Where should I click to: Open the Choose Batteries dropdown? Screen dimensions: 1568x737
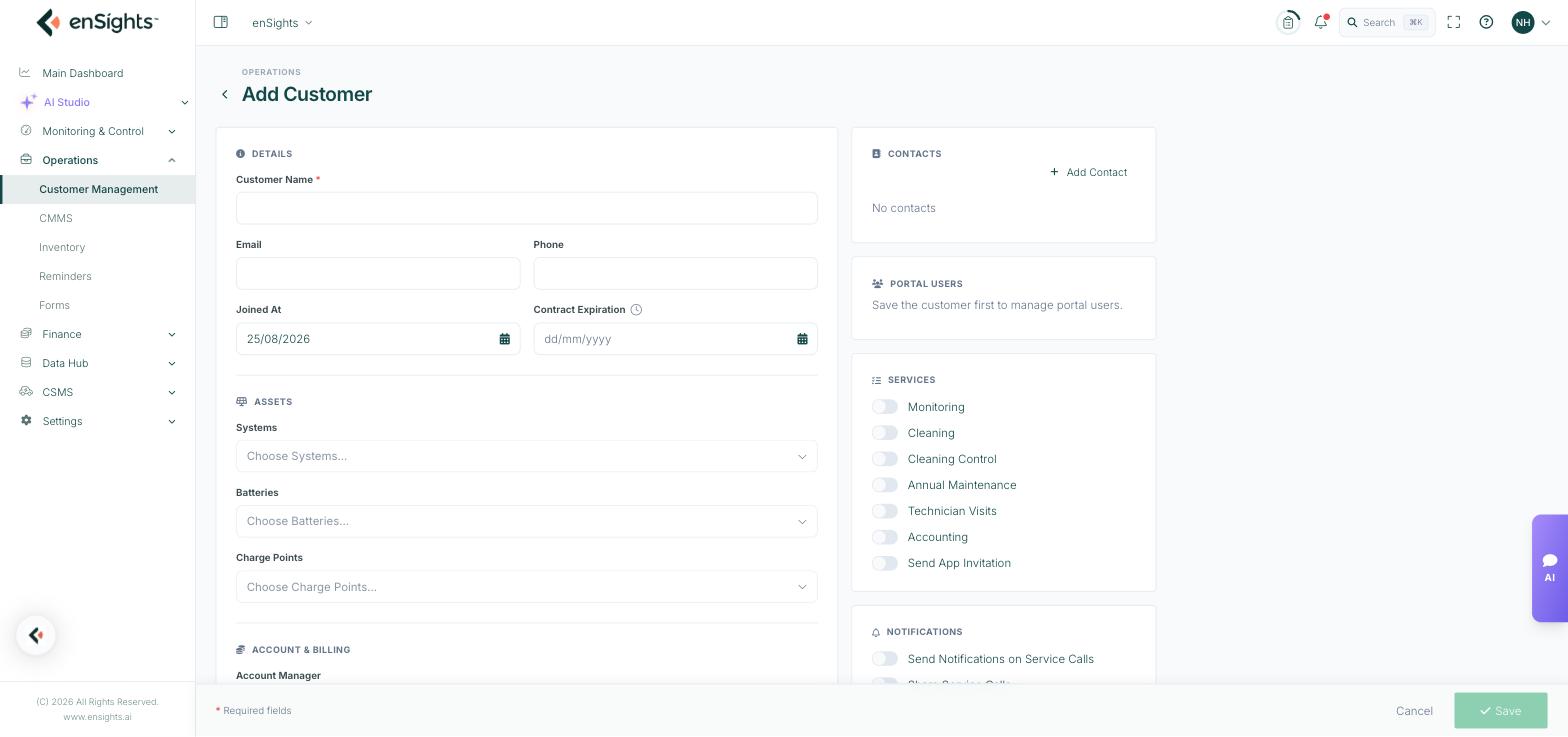point(527,521)
